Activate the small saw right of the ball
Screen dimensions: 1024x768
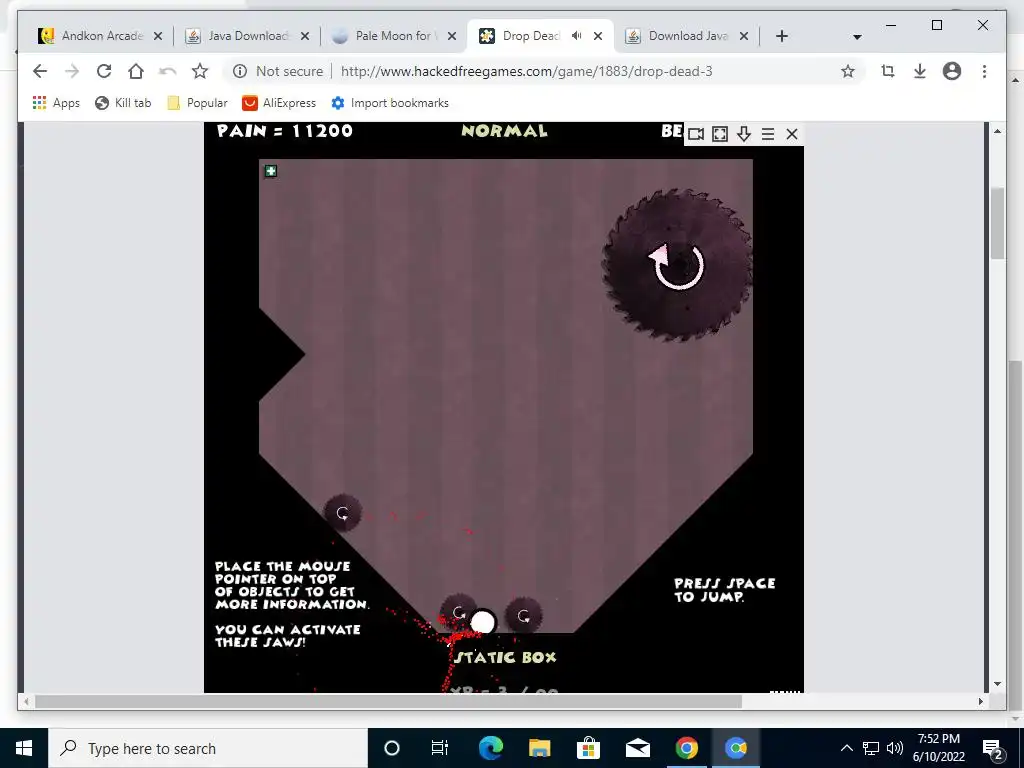(523, 615)
